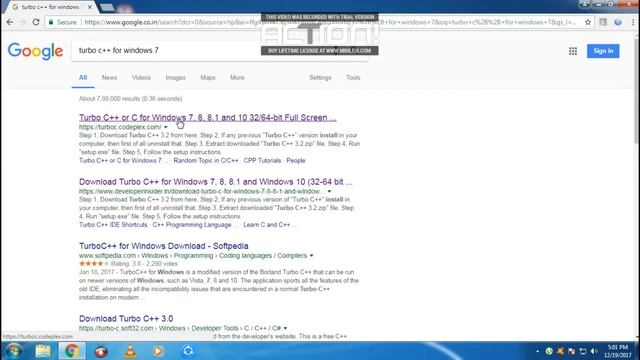Switch to Videos tab

141,78
